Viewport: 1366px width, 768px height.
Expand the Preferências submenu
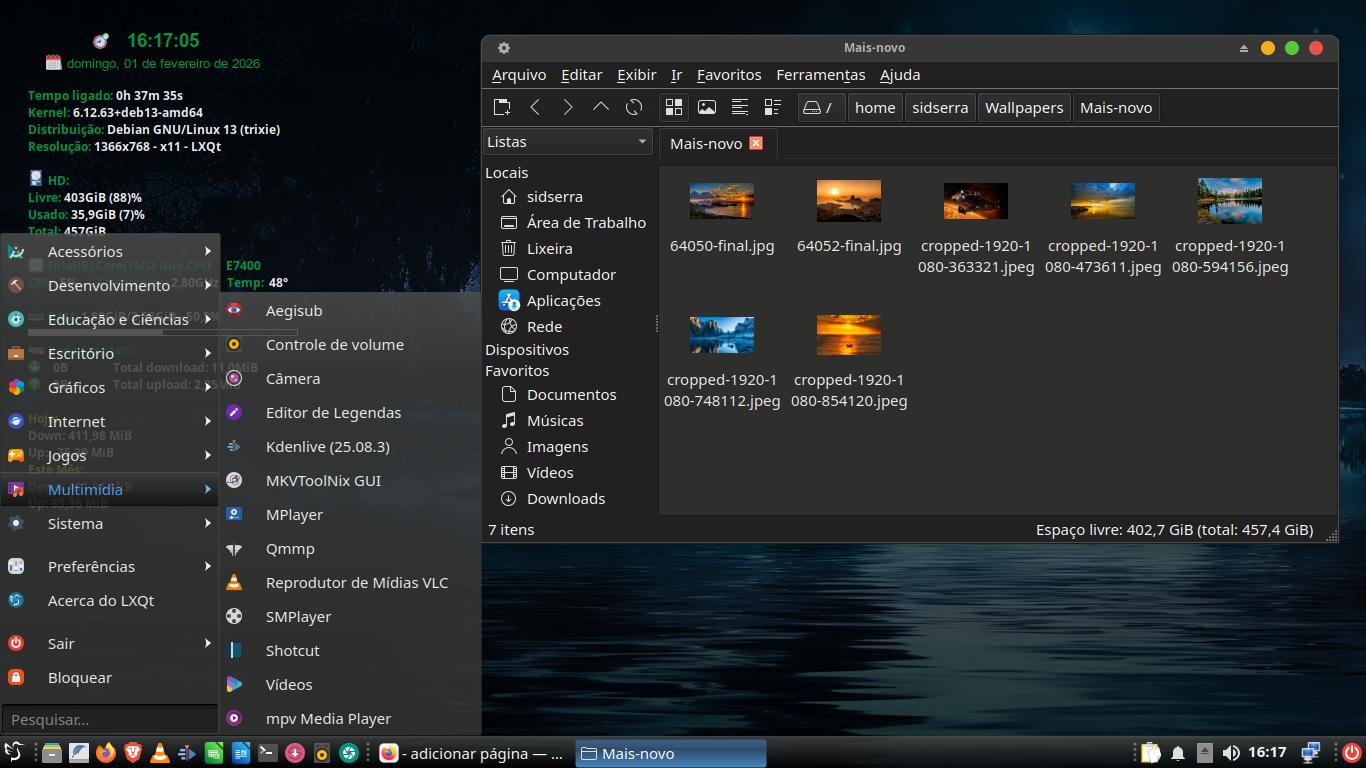coord(110,566)
